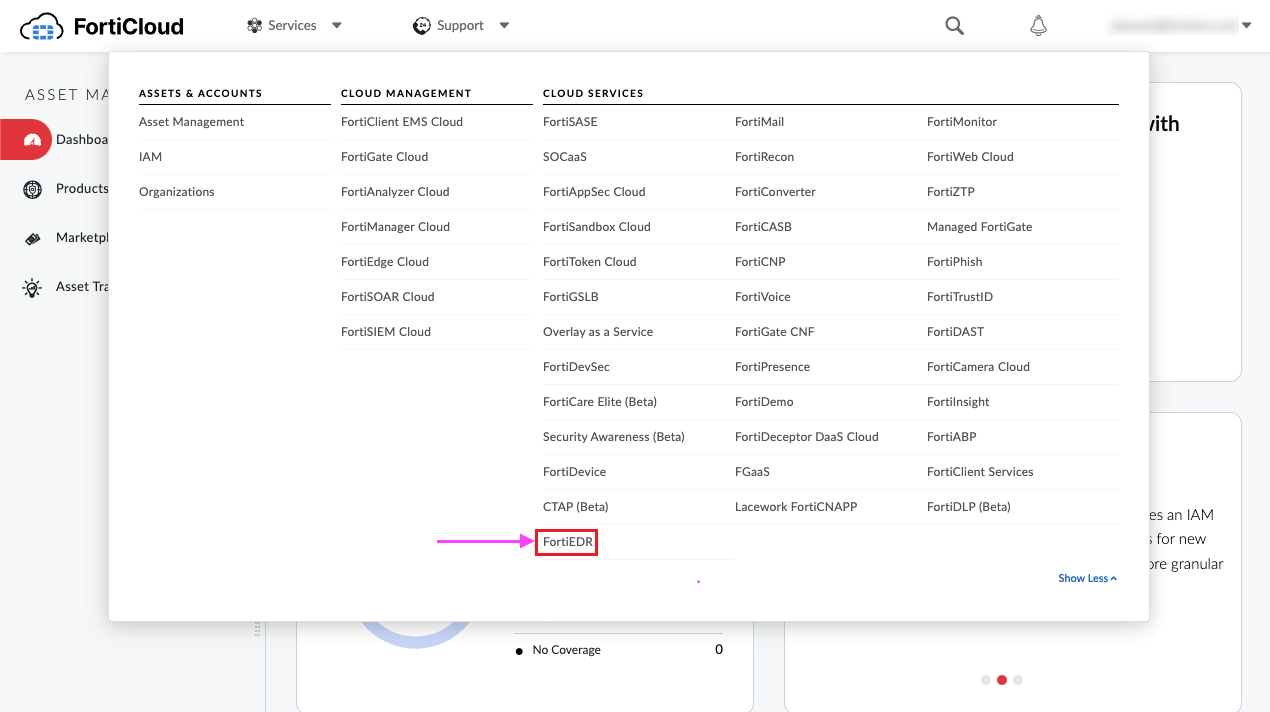Click the Products sidebar icon

click(33, 189)
